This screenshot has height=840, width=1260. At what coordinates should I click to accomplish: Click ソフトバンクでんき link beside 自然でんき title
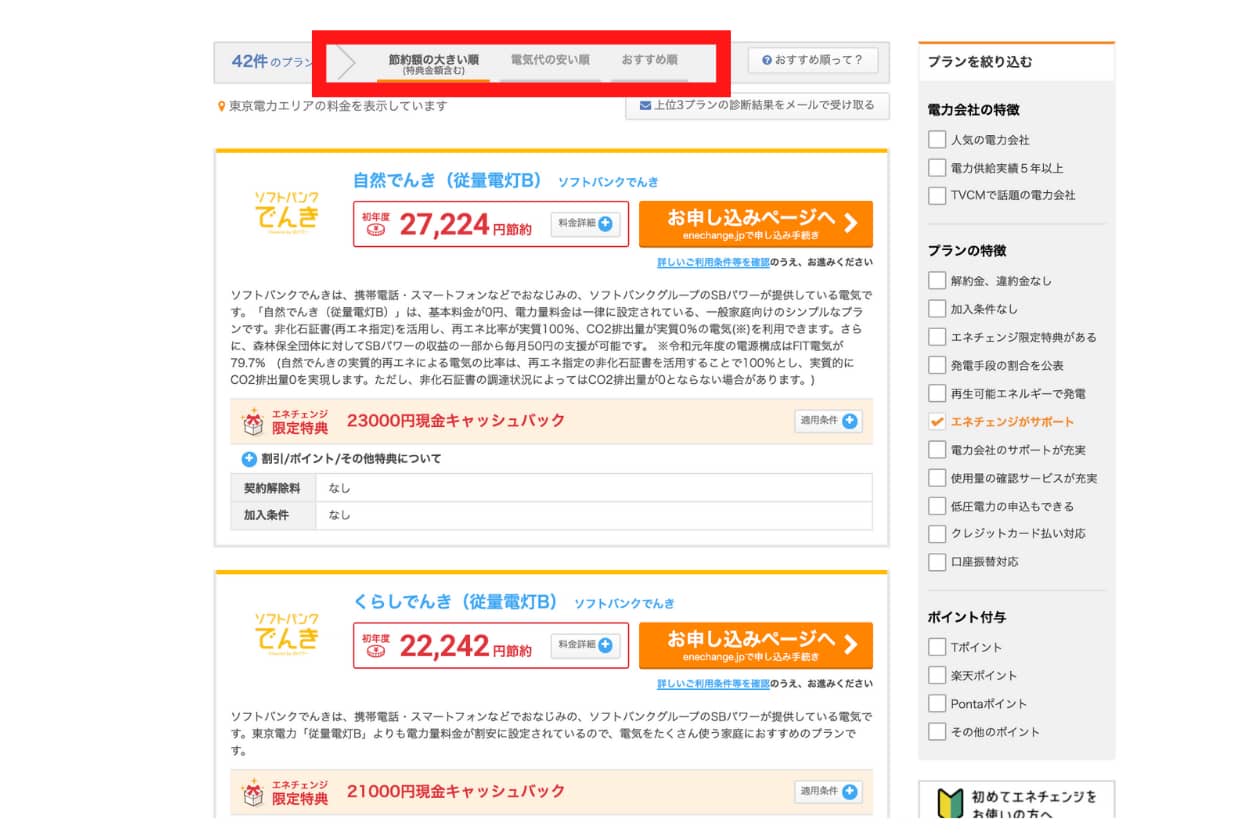click(608, 182)
